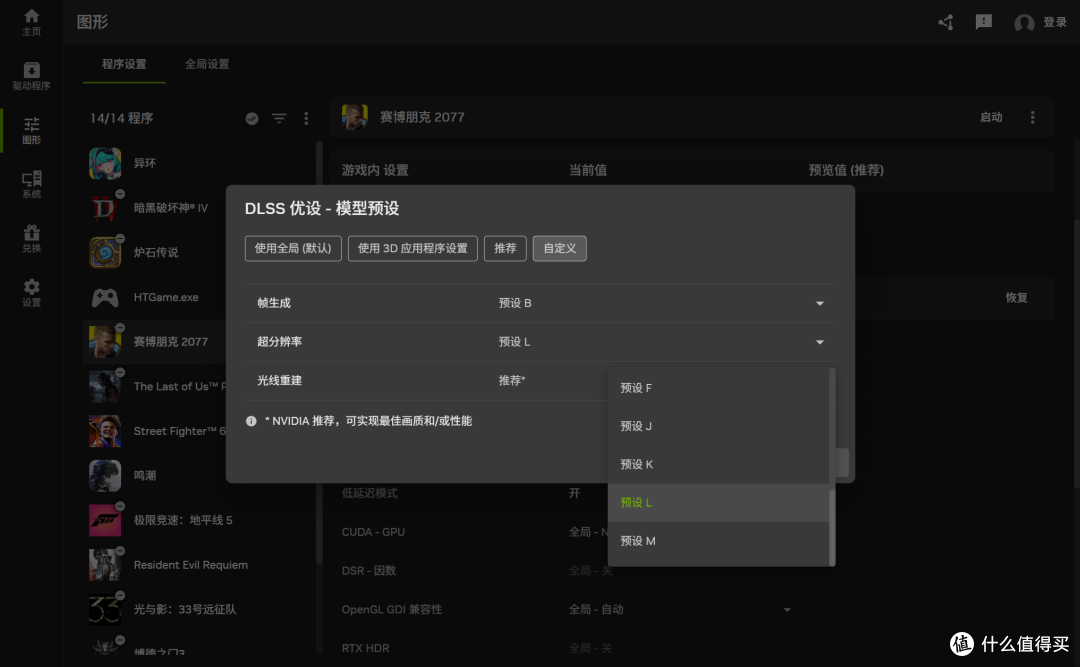Switch to 程序设置 tab
The width and height of the screenshot is (1080, 667).
tap(124, 64)
